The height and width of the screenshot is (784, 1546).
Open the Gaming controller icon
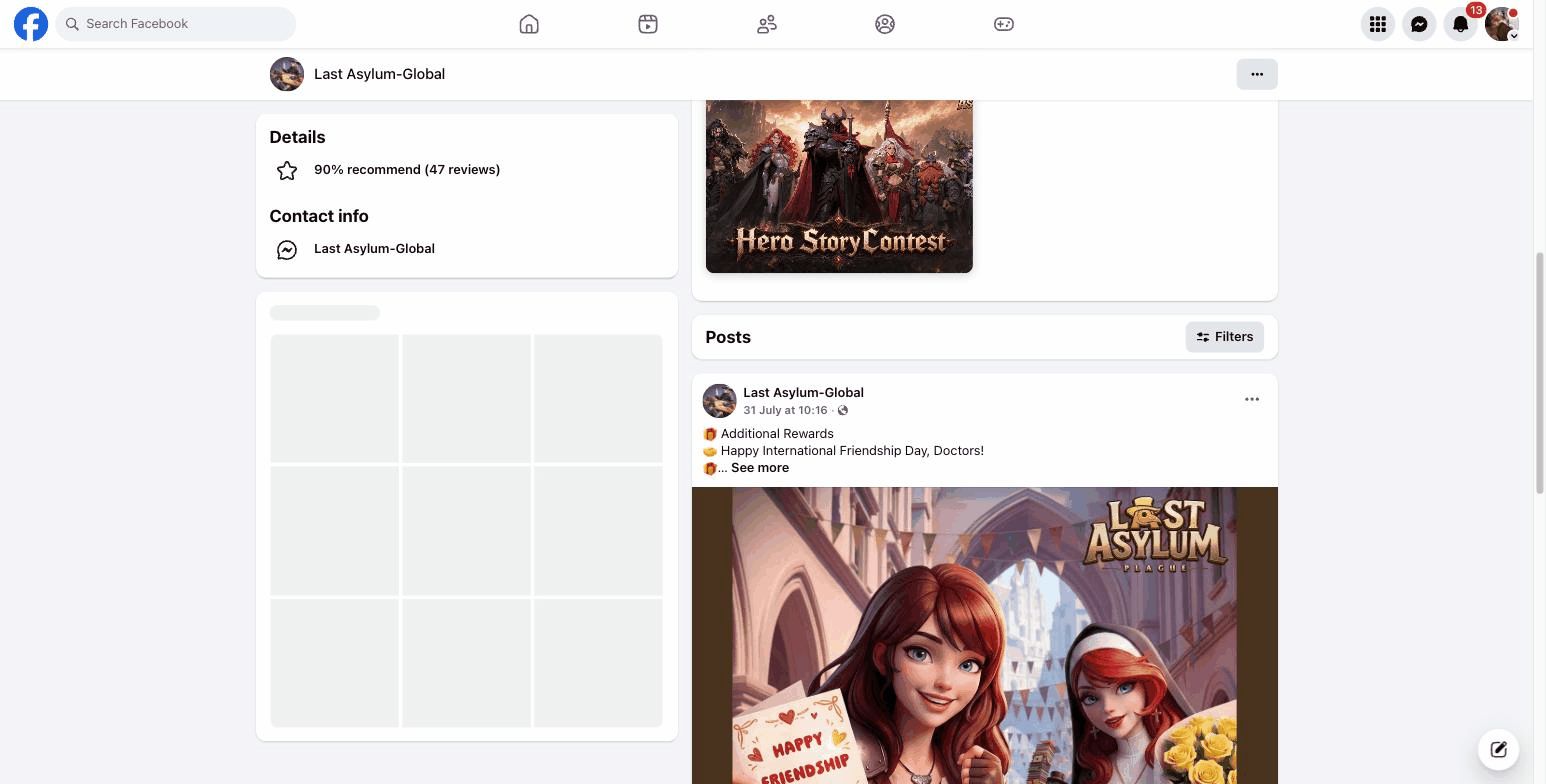(1004, 24)
